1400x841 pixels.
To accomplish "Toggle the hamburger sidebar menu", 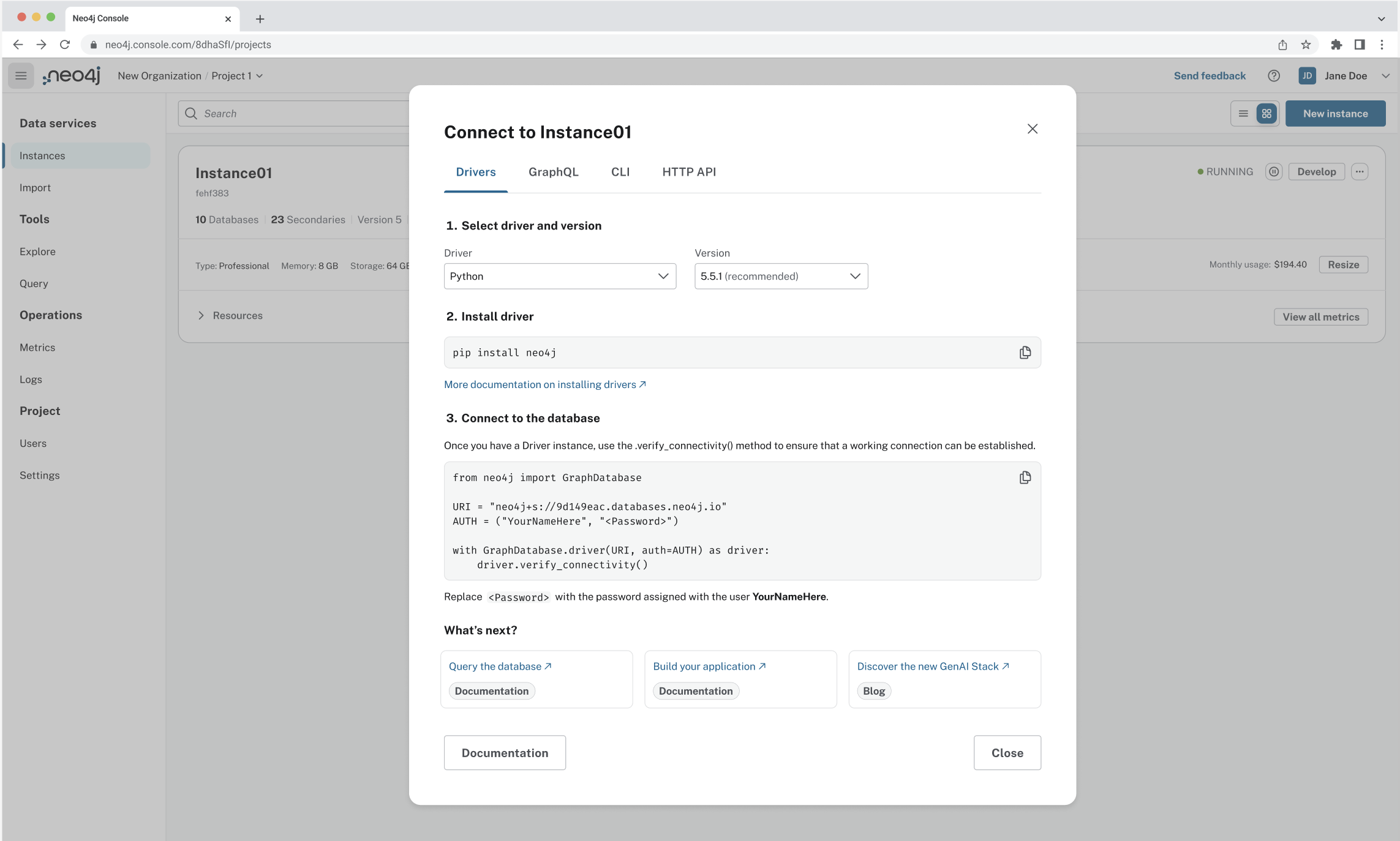I will [x=21, y=76].
